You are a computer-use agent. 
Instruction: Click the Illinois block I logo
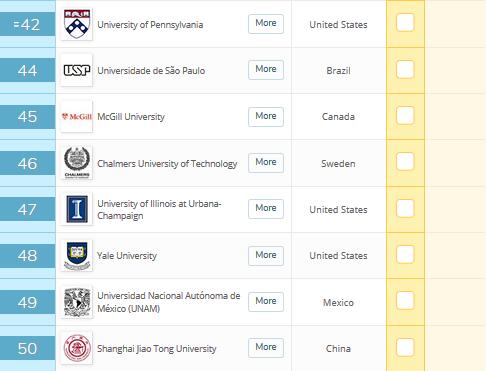[77, 209]
